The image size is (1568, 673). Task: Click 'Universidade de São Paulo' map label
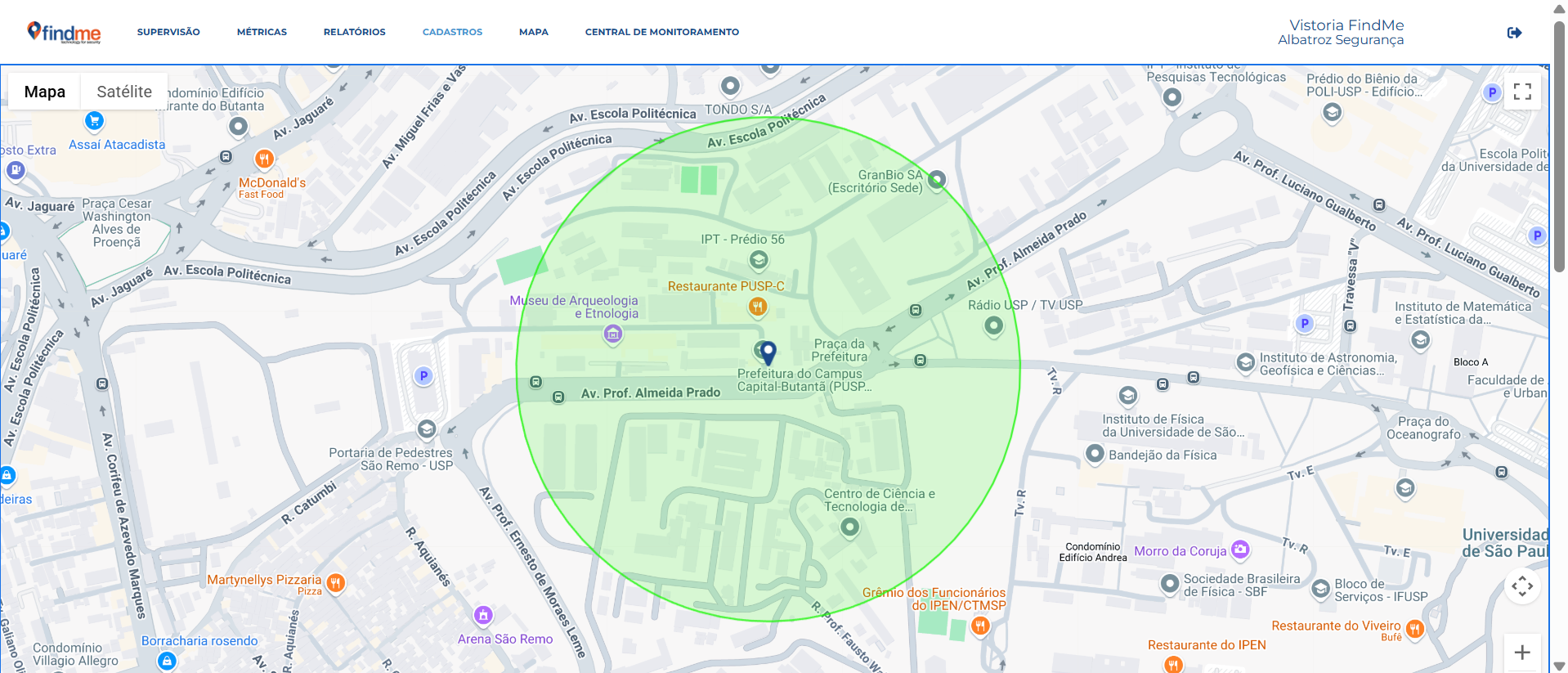pos(1505,543)
